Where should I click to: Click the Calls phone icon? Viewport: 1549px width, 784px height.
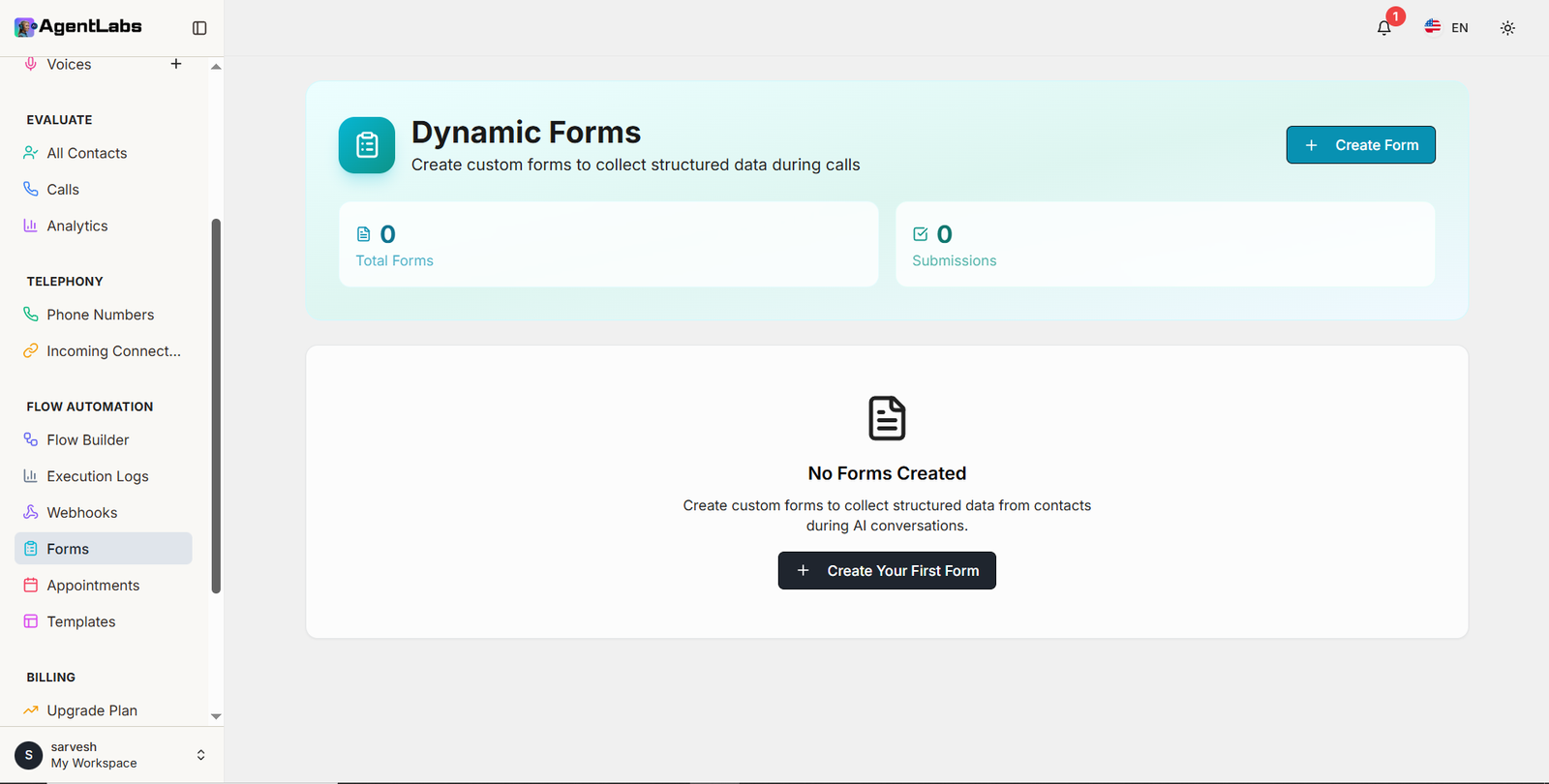[x=31, y=189]
